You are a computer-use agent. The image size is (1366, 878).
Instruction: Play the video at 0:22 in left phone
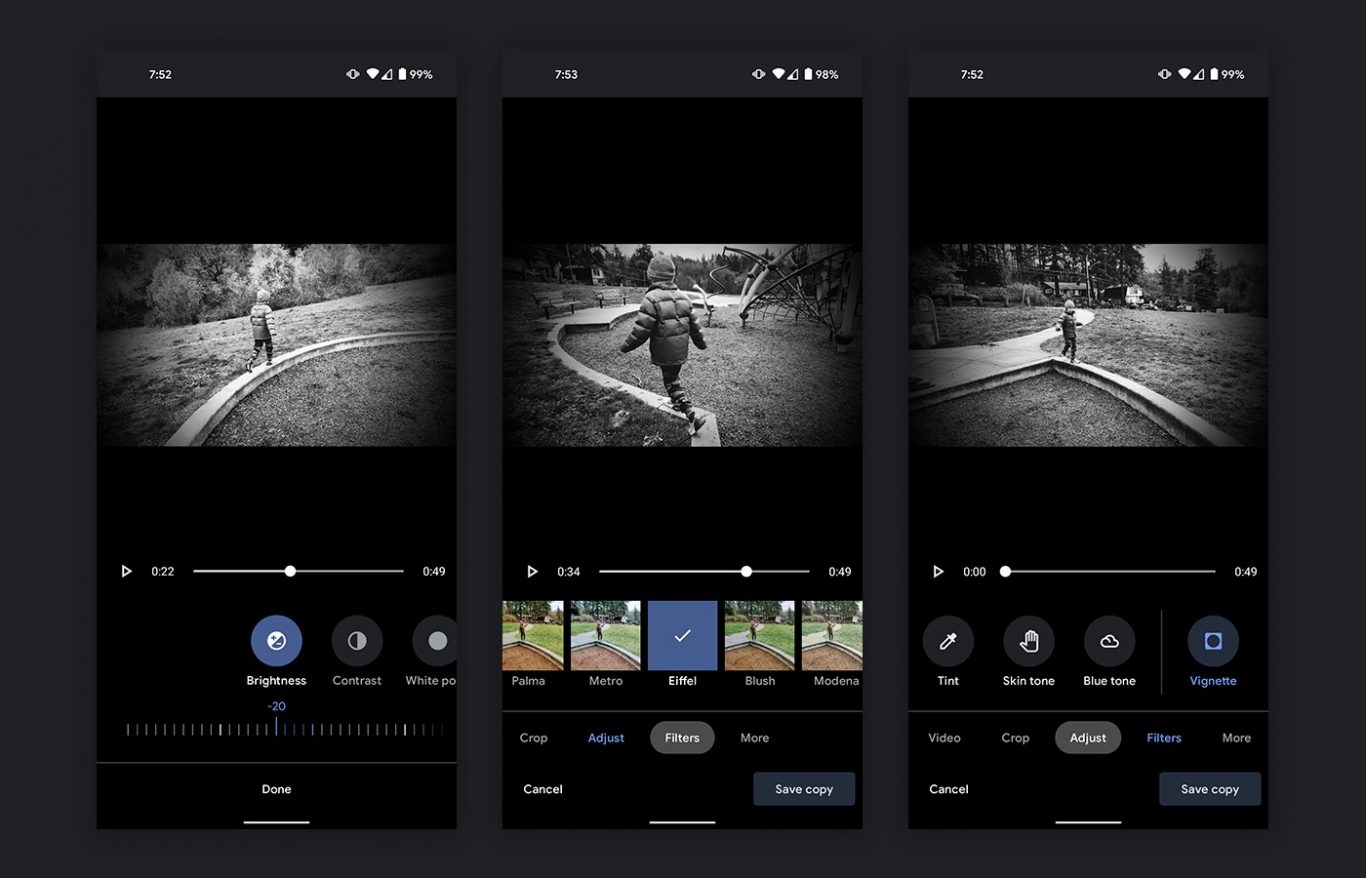126,572
